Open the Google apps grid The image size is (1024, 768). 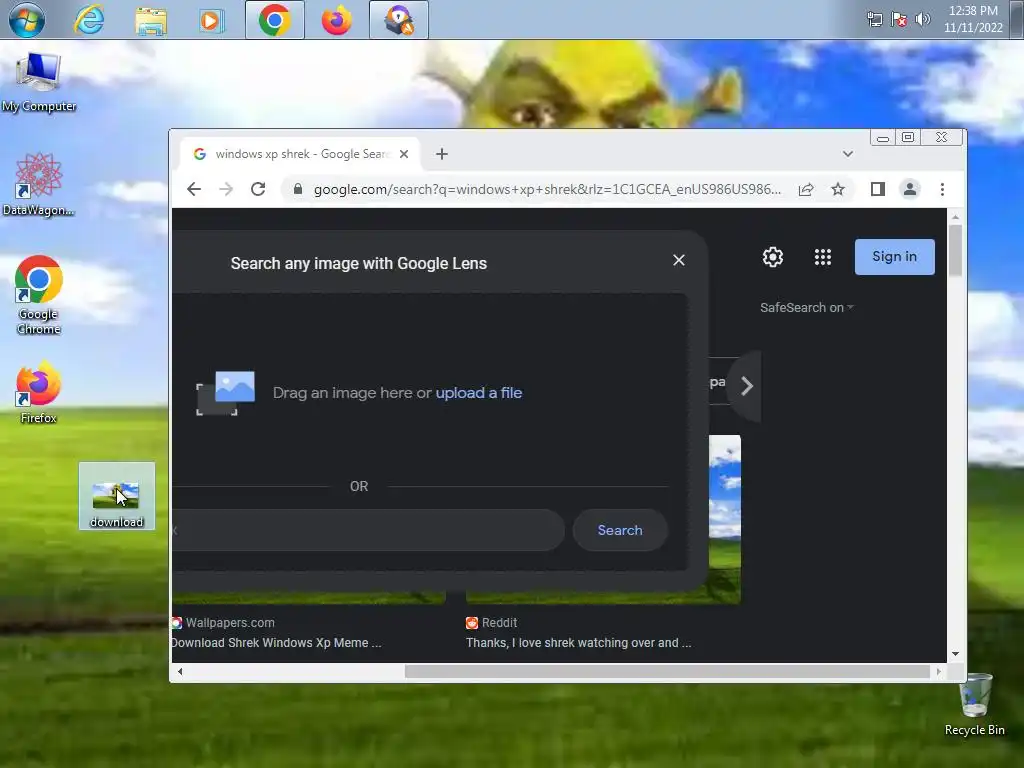coord(823,257)
